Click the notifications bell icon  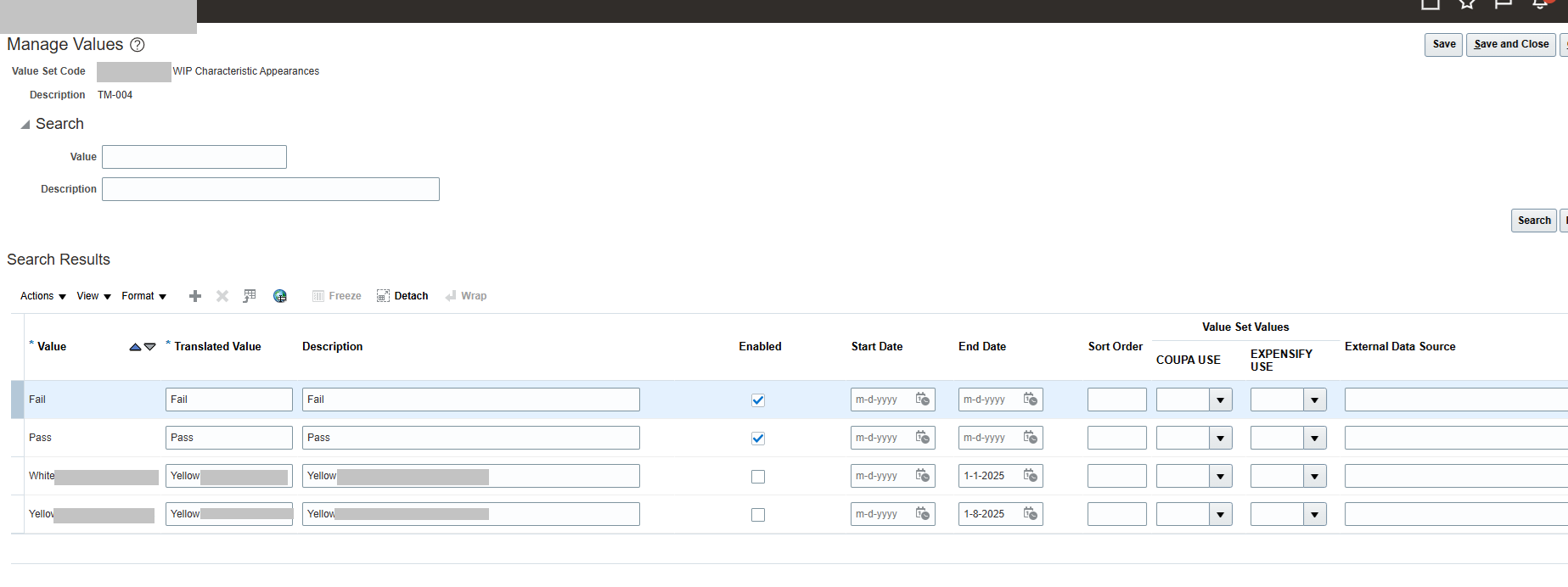1540,3
